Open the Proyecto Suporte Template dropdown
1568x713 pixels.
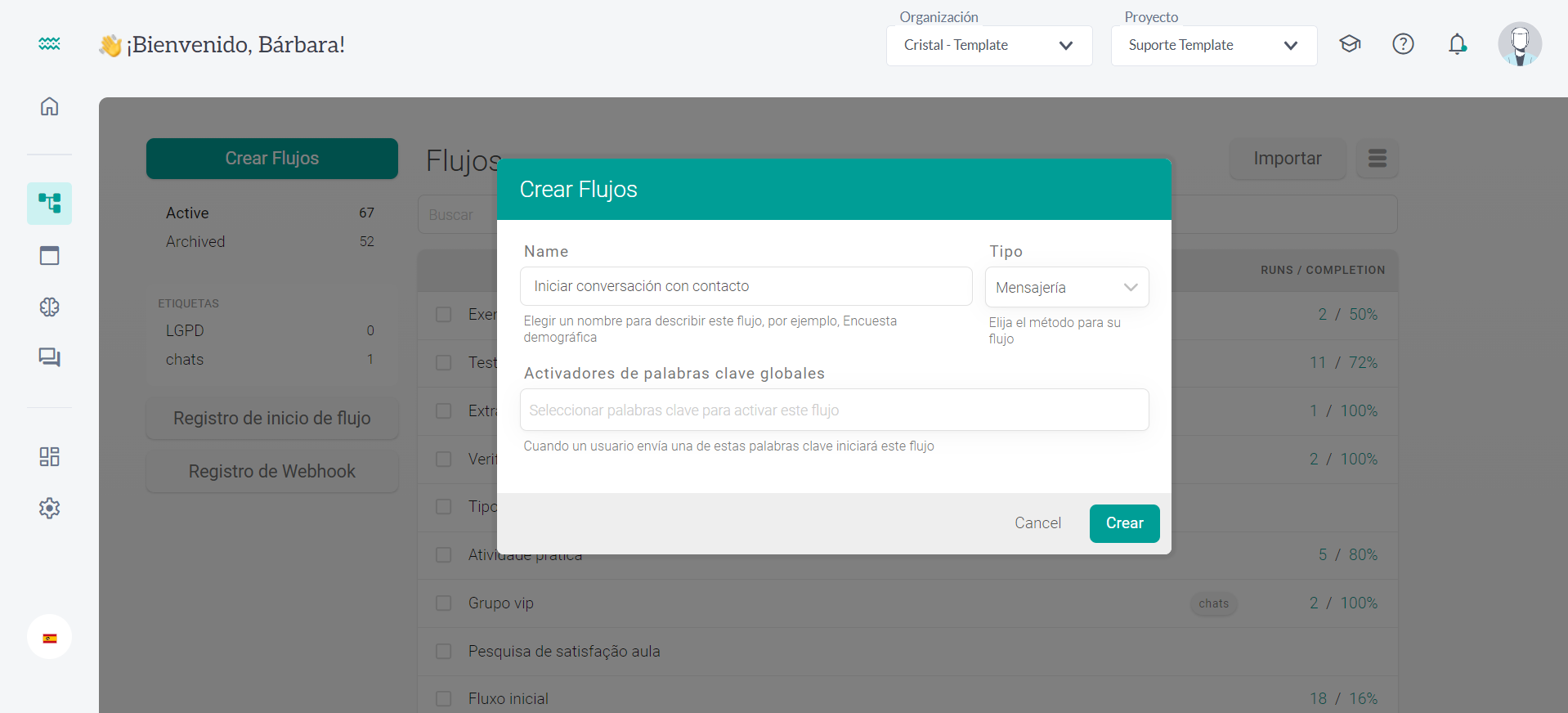pos(1213,46)
